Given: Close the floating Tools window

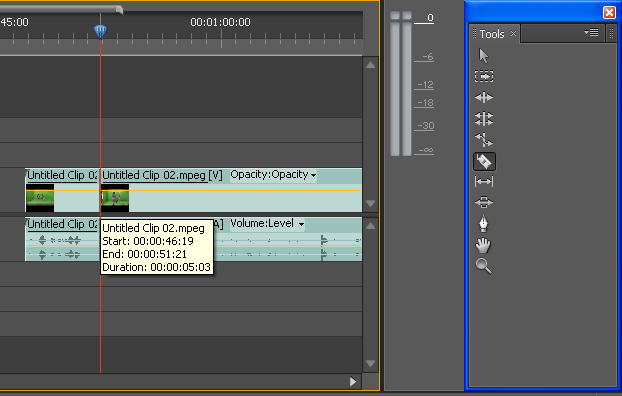Looking at the screenshot, I should point(609,12).
